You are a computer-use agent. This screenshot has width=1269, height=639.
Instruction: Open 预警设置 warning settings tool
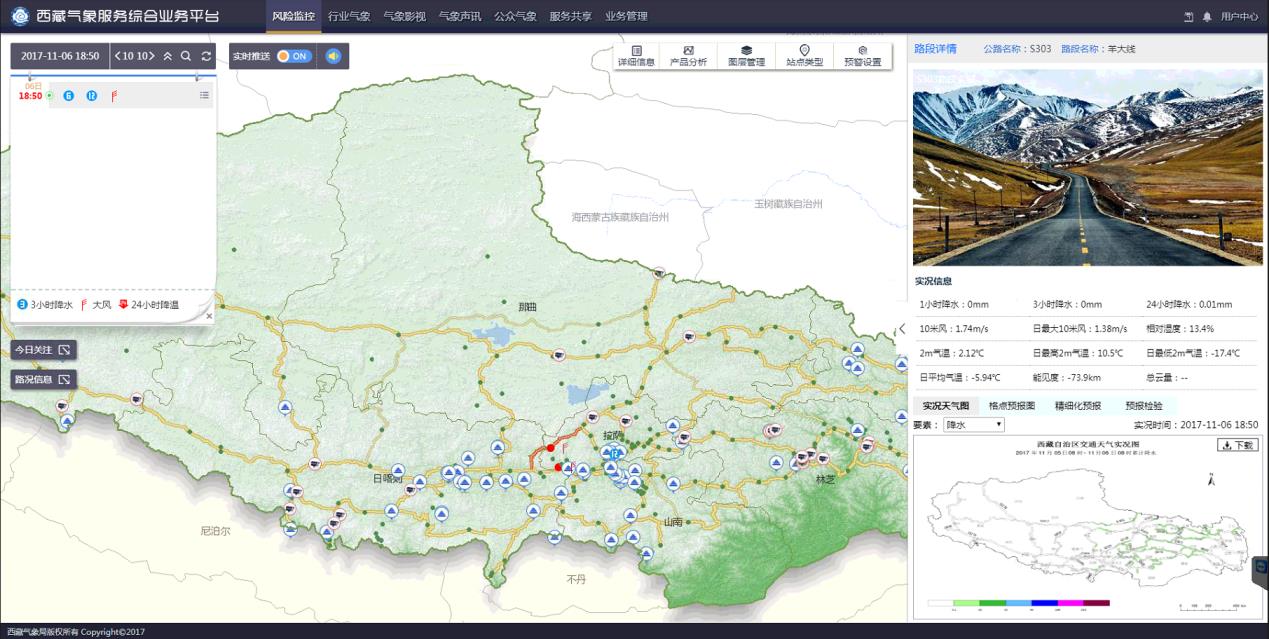click(x=862, y=56)
